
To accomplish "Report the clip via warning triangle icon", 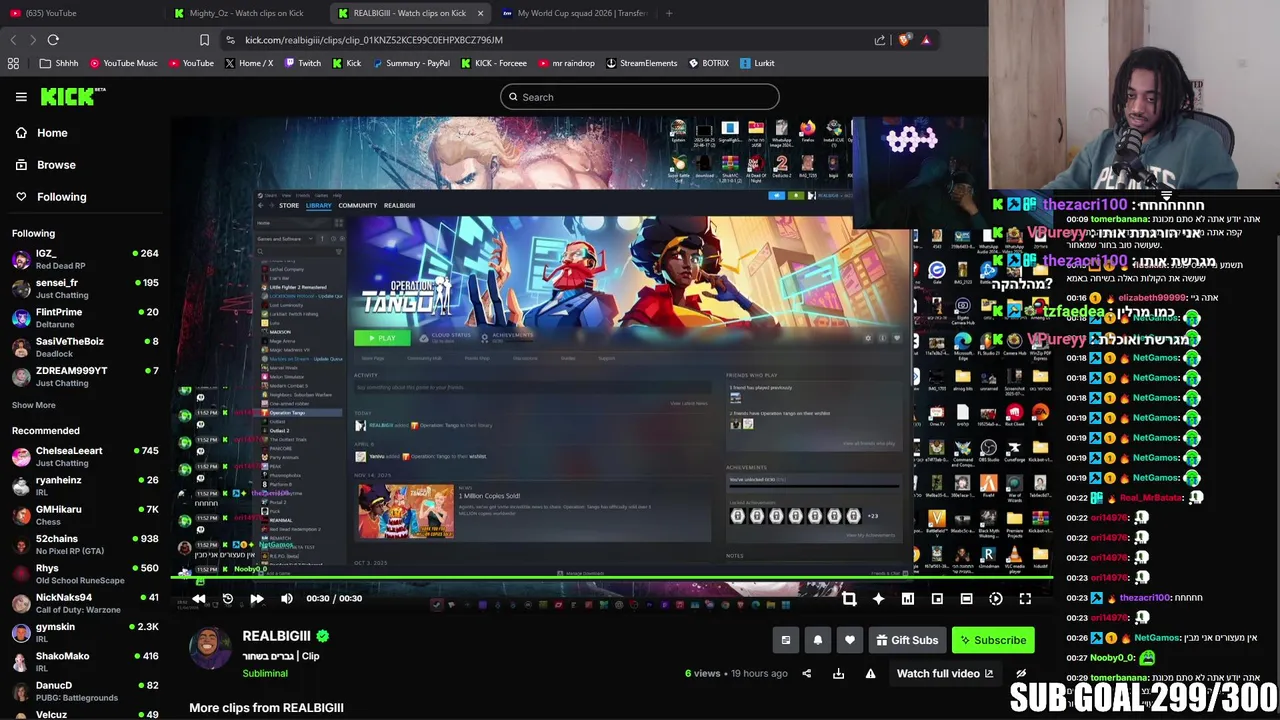I will (x=870, y=674).
